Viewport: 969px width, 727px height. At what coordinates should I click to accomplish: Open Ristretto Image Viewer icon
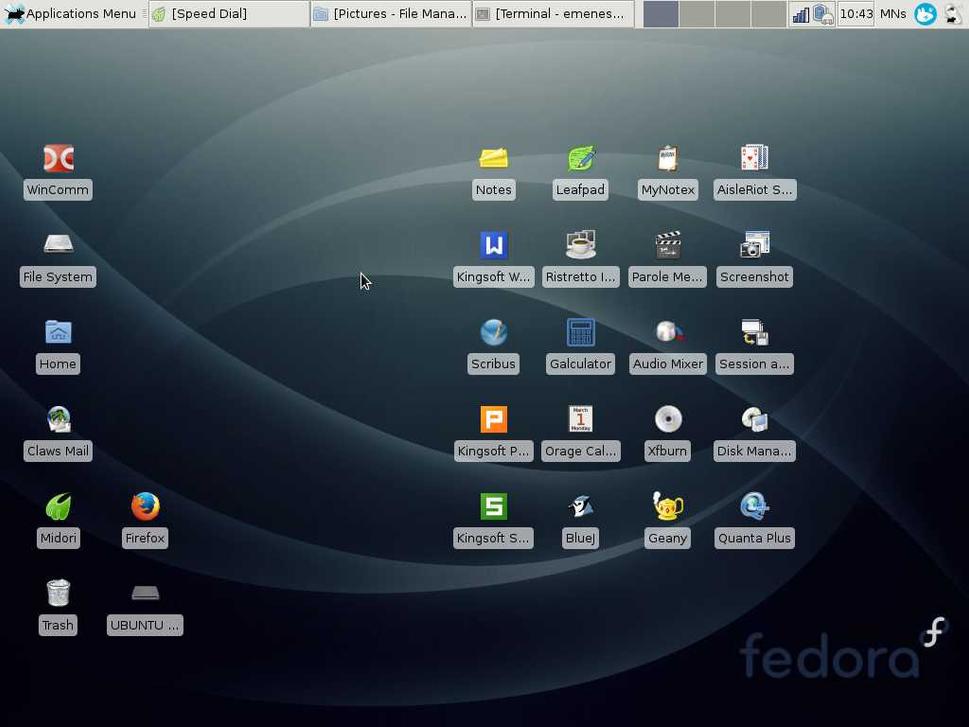point(581,245)
